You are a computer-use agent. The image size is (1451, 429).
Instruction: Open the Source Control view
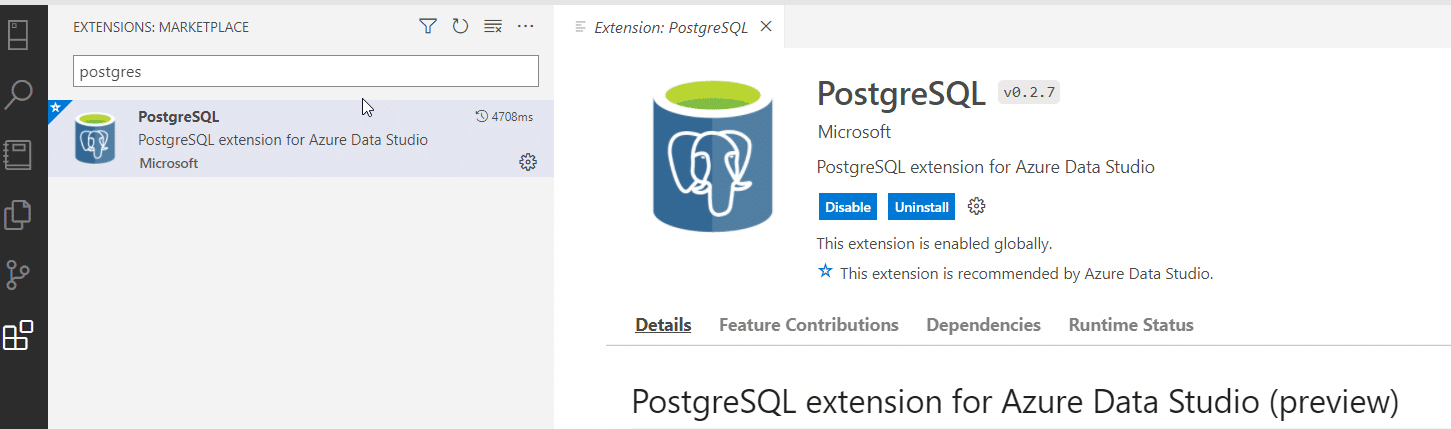18,275
